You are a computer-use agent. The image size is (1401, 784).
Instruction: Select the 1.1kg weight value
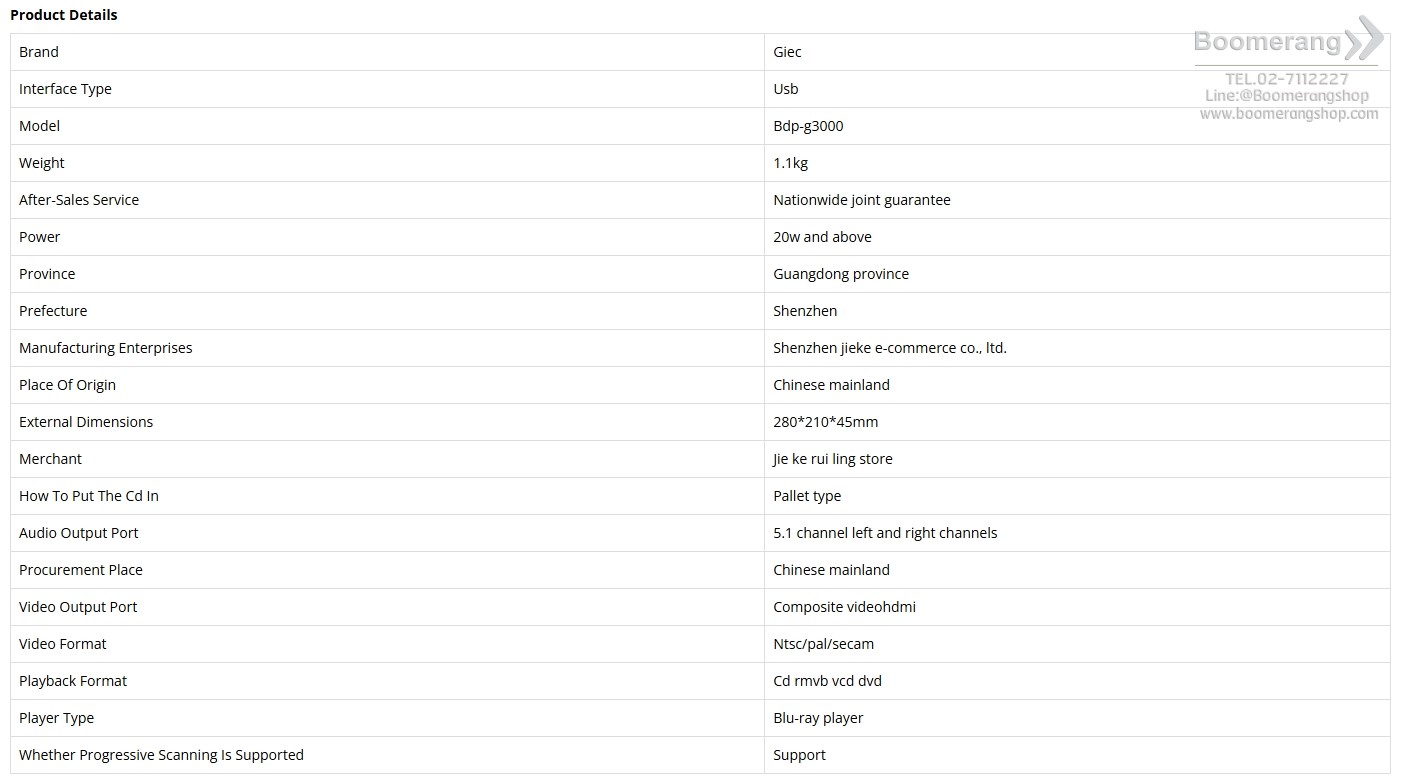click(x=790, y=163)
